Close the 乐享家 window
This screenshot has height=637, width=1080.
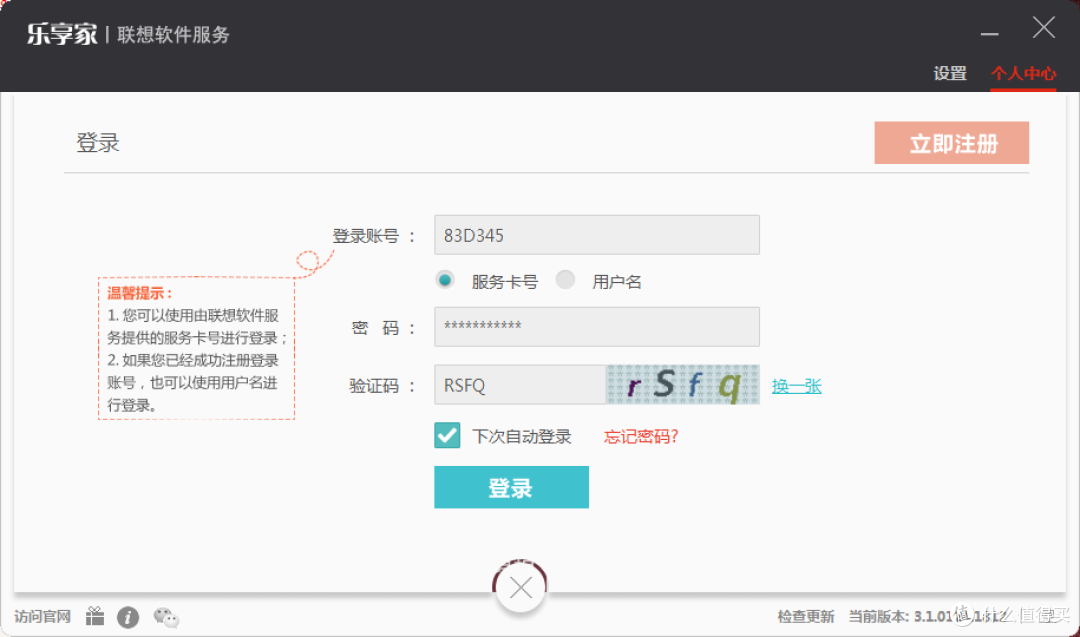(1043, 28)
